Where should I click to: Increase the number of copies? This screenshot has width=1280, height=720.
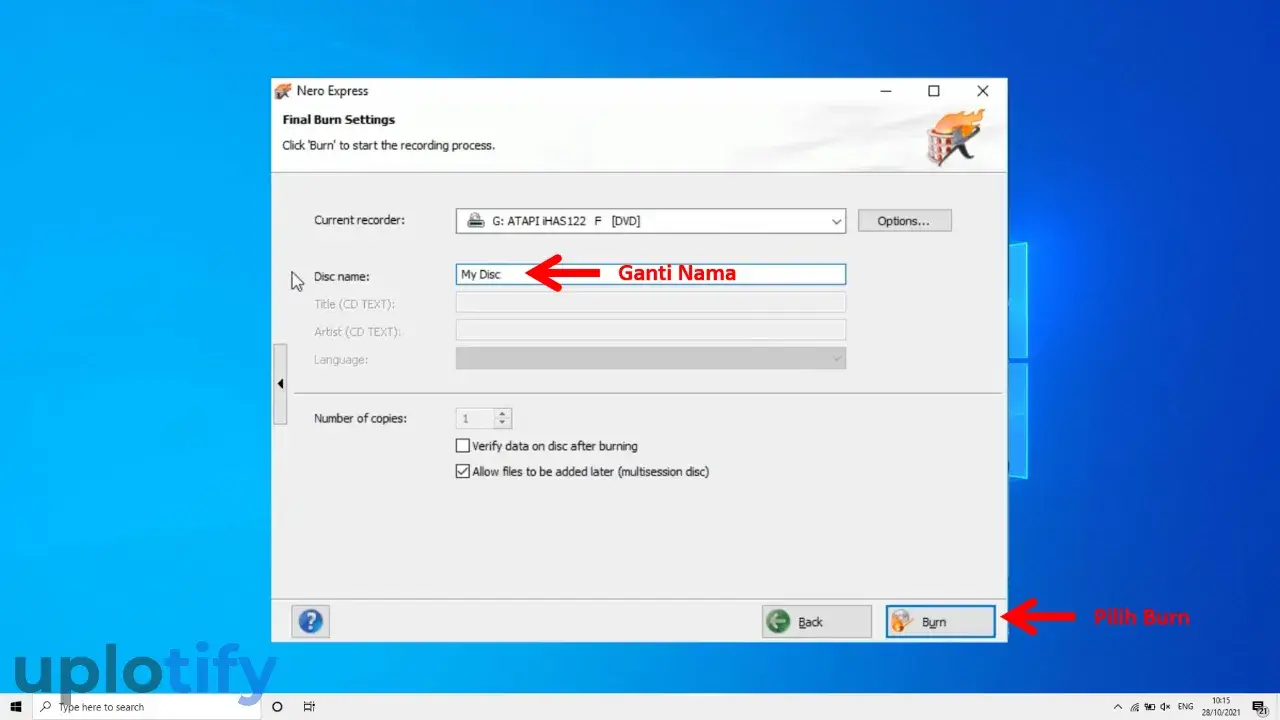(x=503, y=414)
